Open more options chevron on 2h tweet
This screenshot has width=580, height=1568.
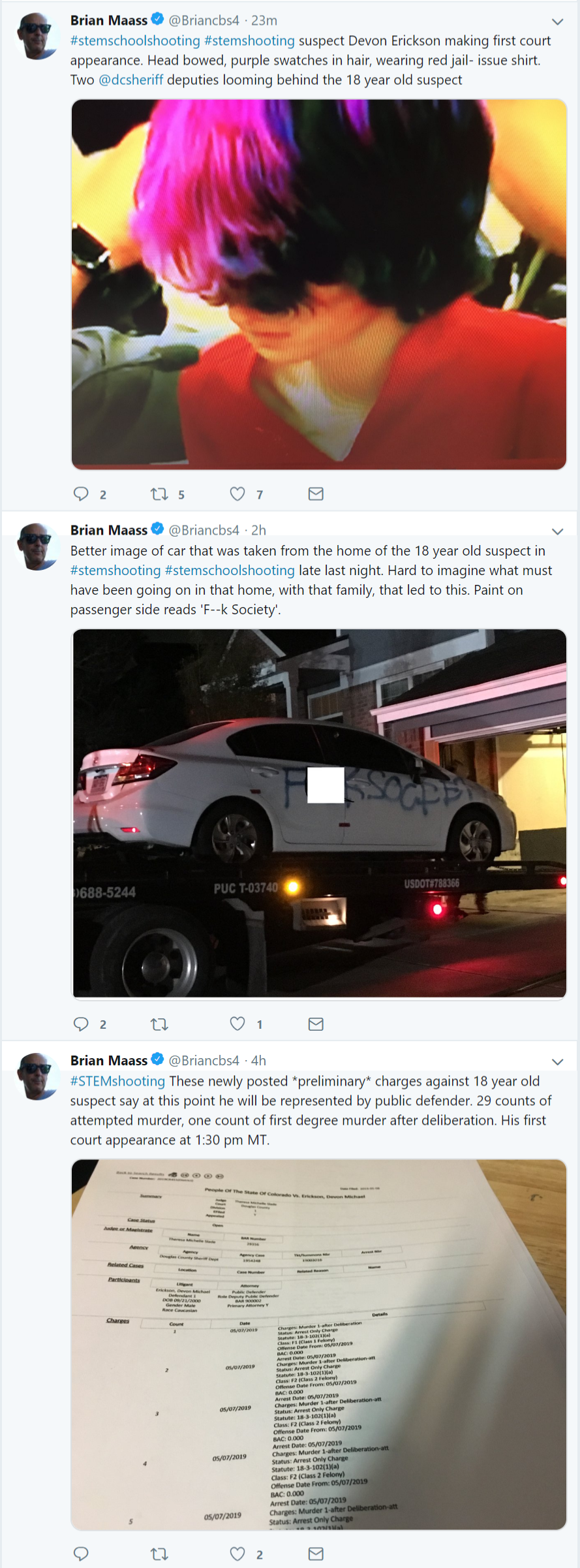click(x=557, y=531)
